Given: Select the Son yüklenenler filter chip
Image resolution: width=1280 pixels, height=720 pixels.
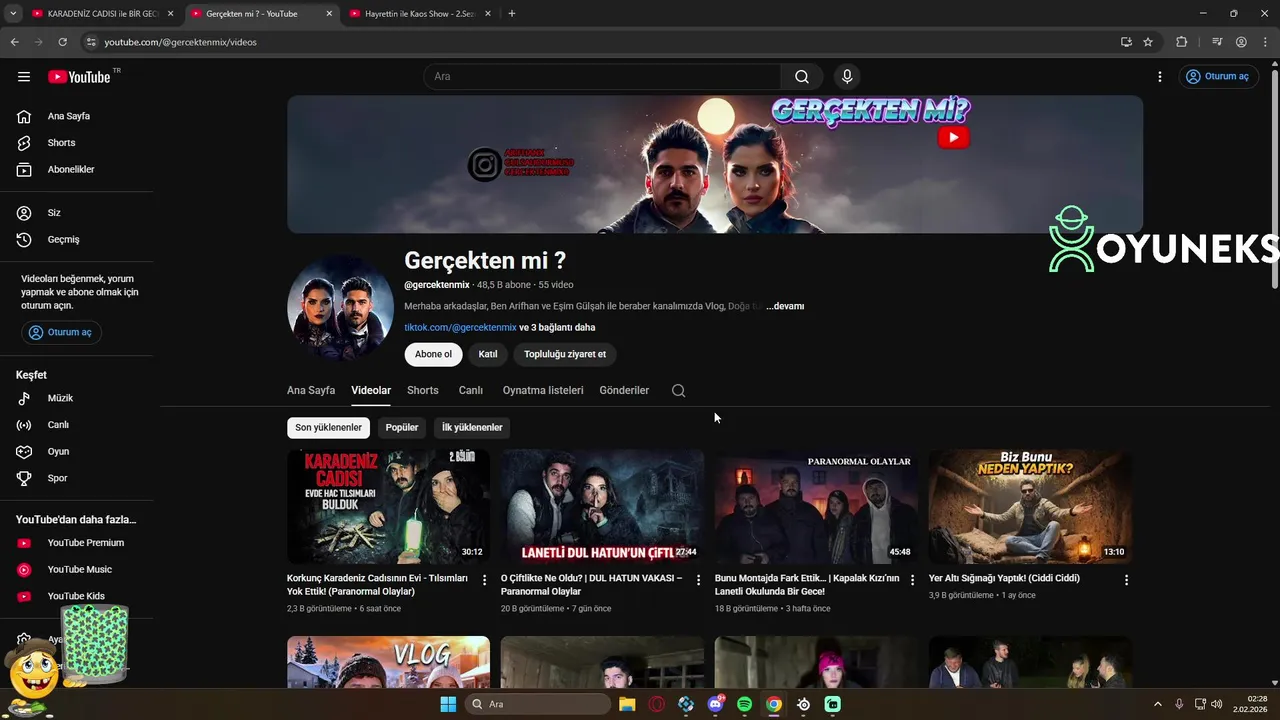Looking at the screenshot, I should pyautogui.click(x=328, y=428).
